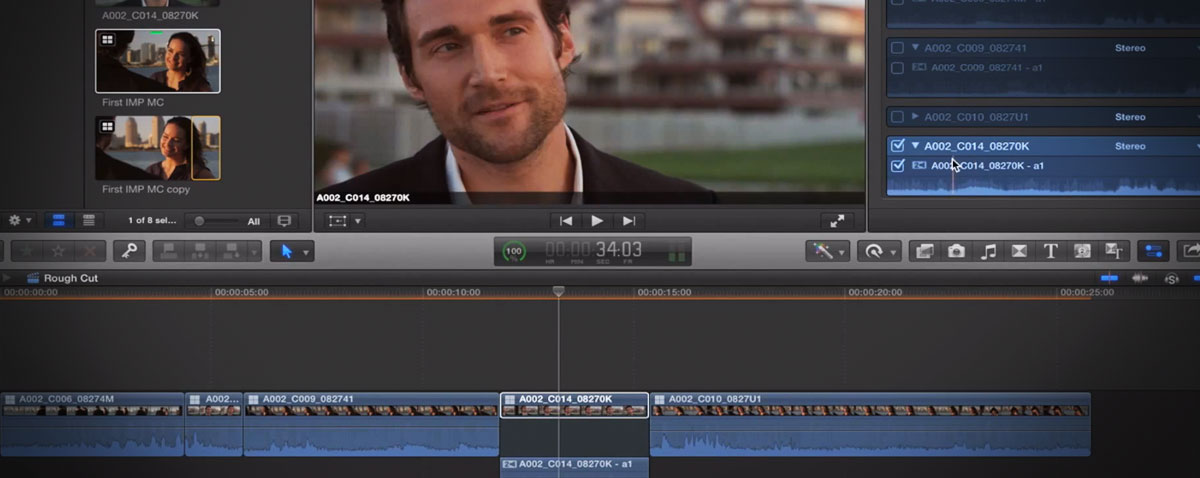Click clip appearance icon next to All
1200x478 pixels.
[x=284, y=221]
